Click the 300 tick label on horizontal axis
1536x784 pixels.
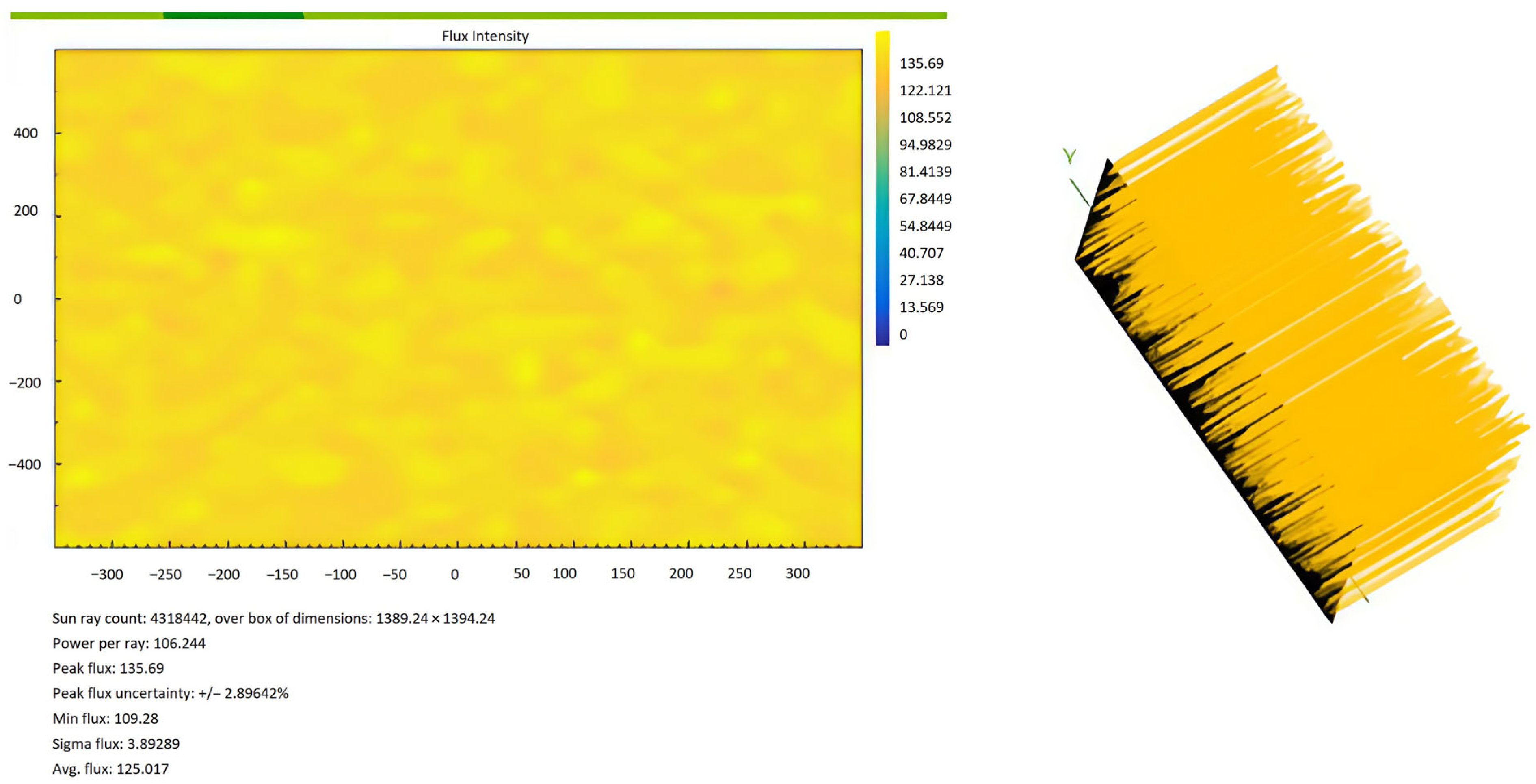point(797,574)
